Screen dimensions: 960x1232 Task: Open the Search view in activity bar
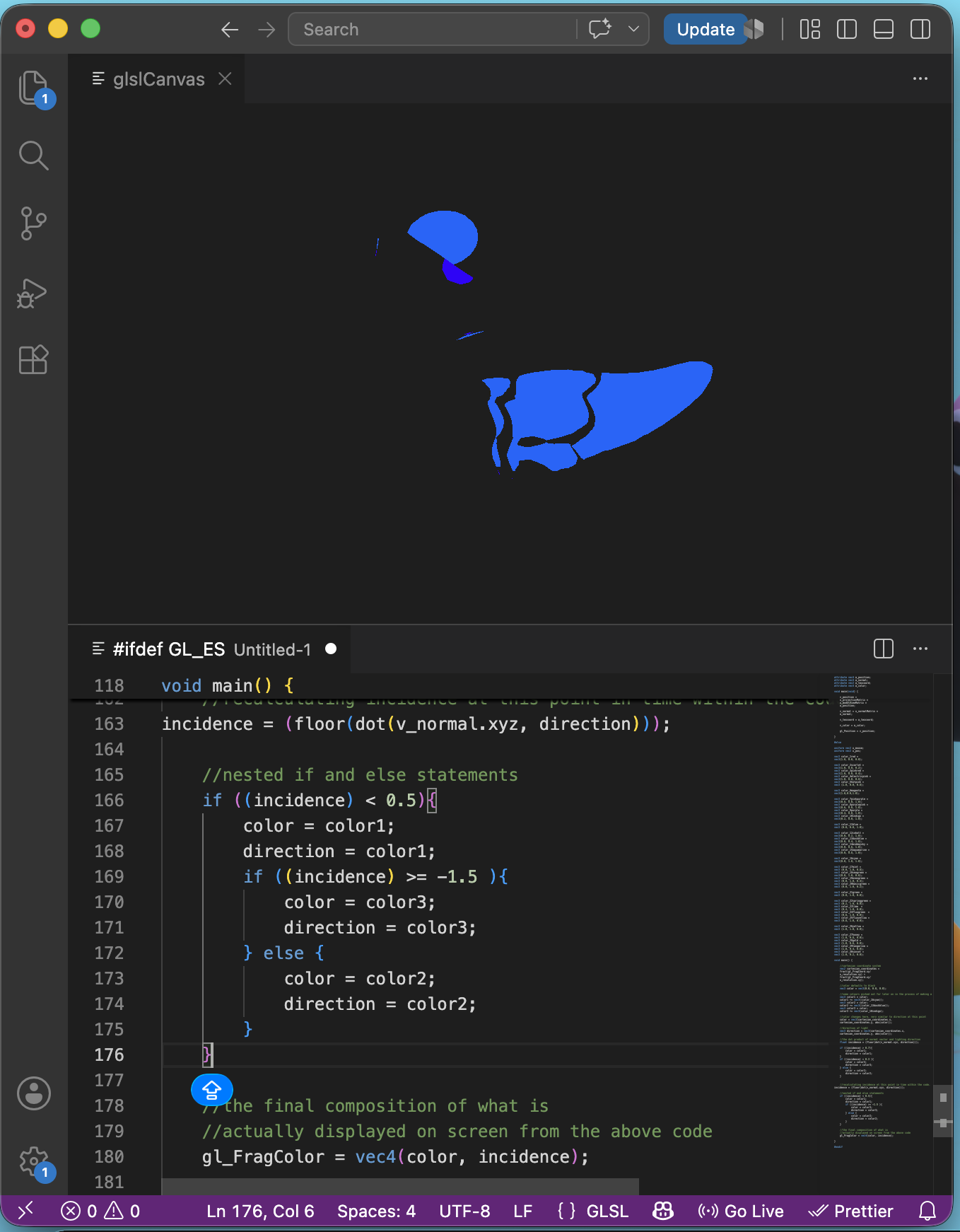pyautogui.click(x=33, y=156)
